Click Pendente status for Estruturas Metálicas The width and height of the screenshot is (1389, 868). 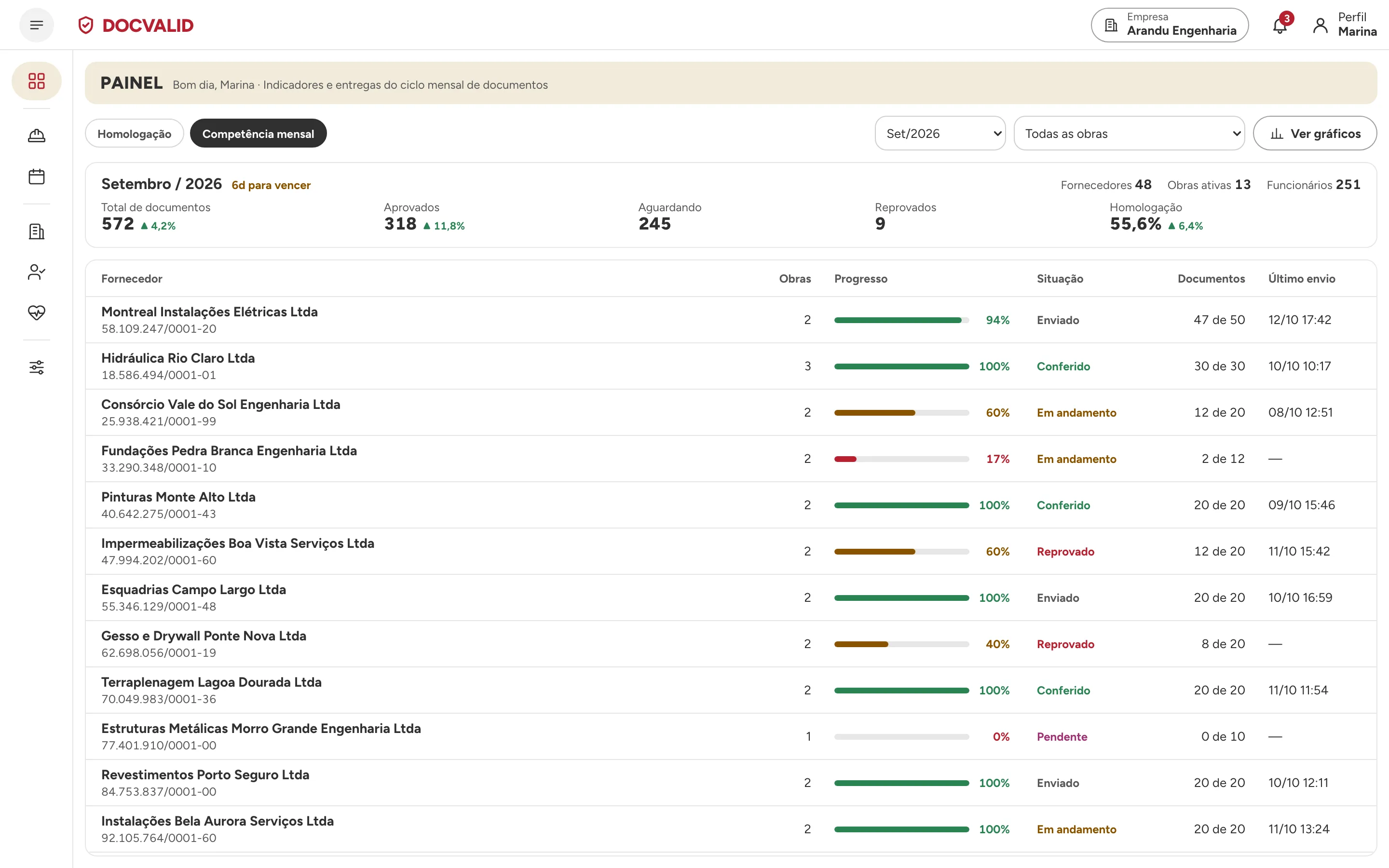click(1062, 736)
